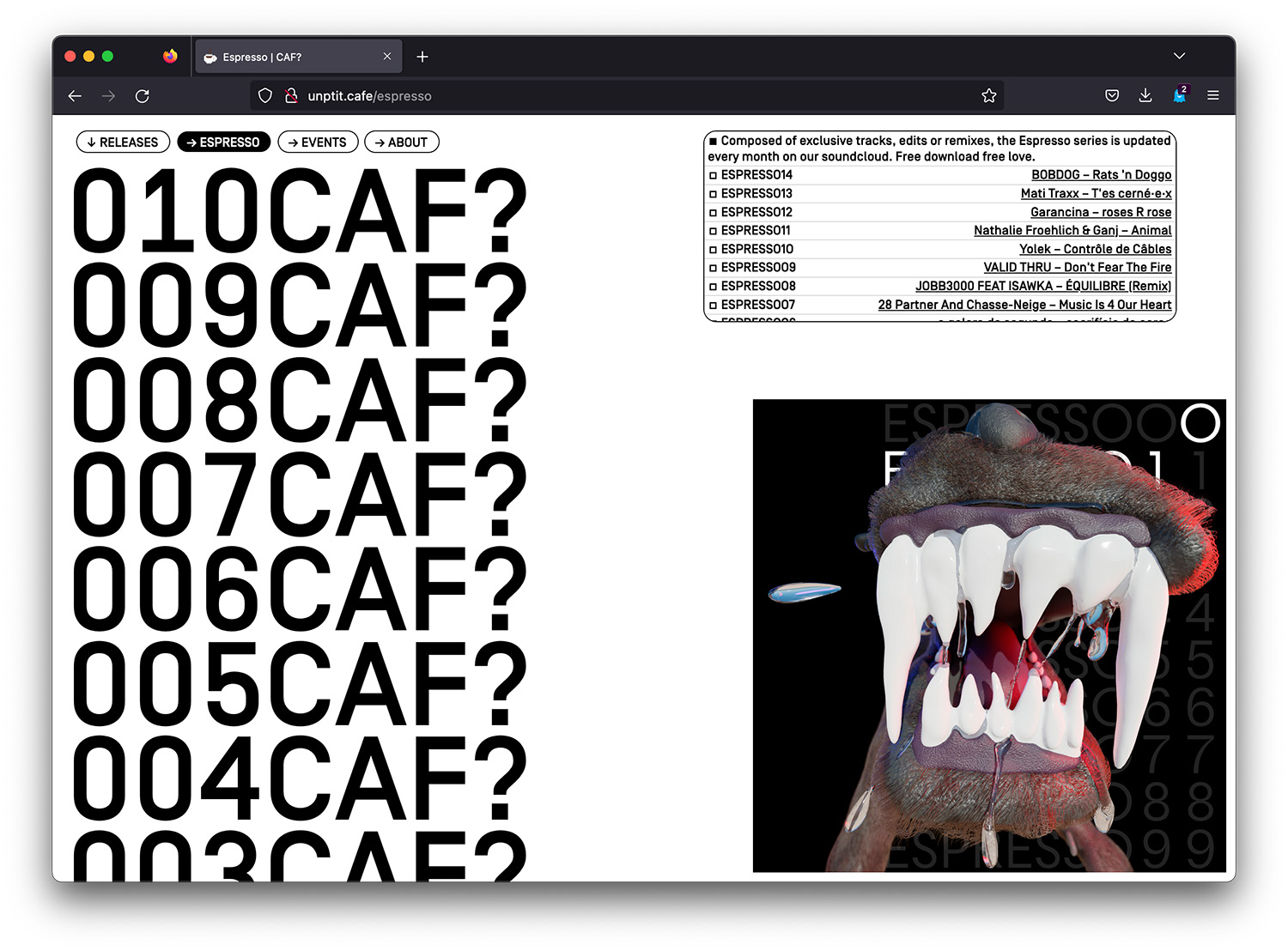Open the Pocket save icon
1288x951 pixels.
tap(1112, 96)
